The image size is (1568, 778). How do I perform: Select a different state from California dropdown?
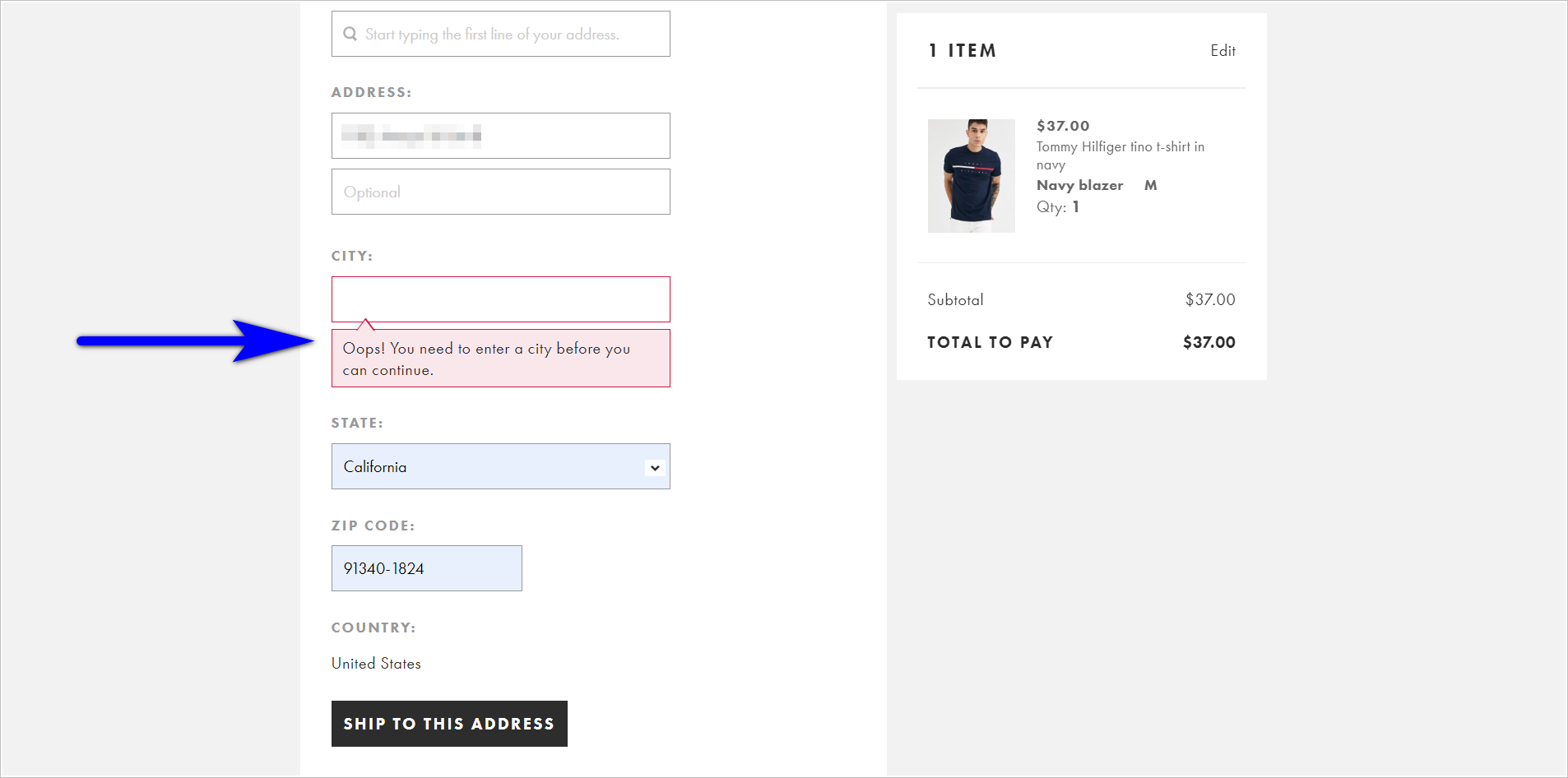click(x=500, y=466)
